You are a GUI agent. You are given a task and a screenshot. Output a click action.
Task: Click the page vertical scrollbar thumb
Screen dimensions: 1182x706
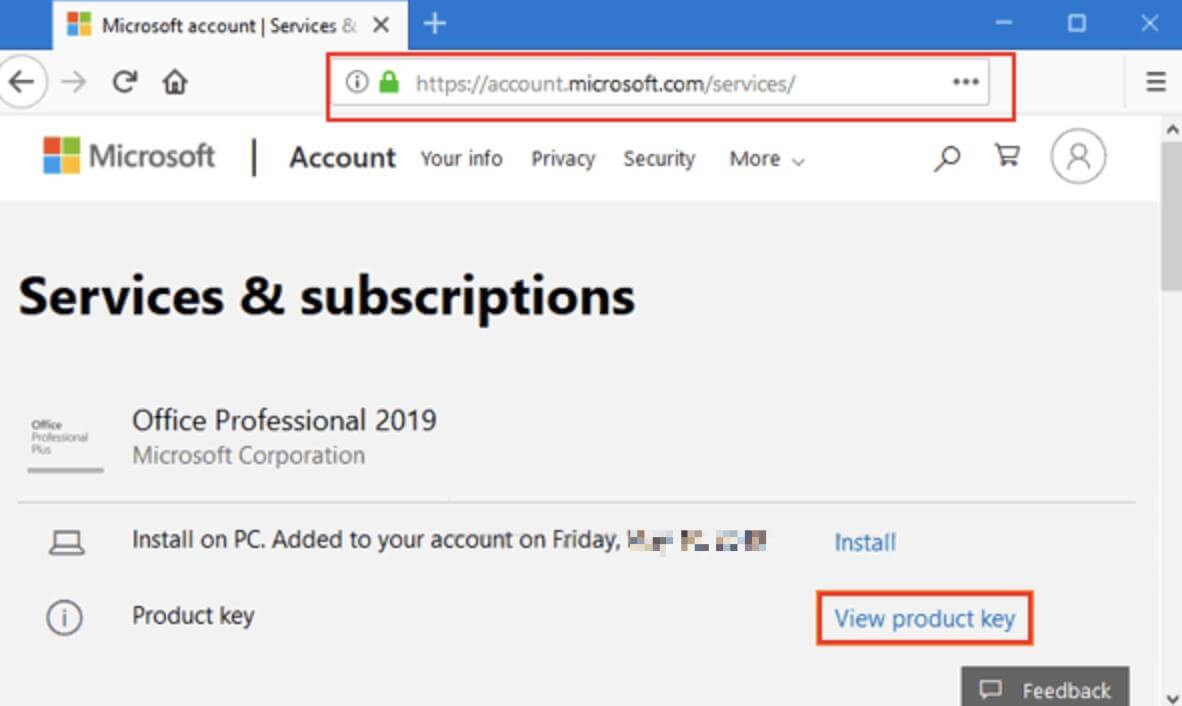[1171, 216]
